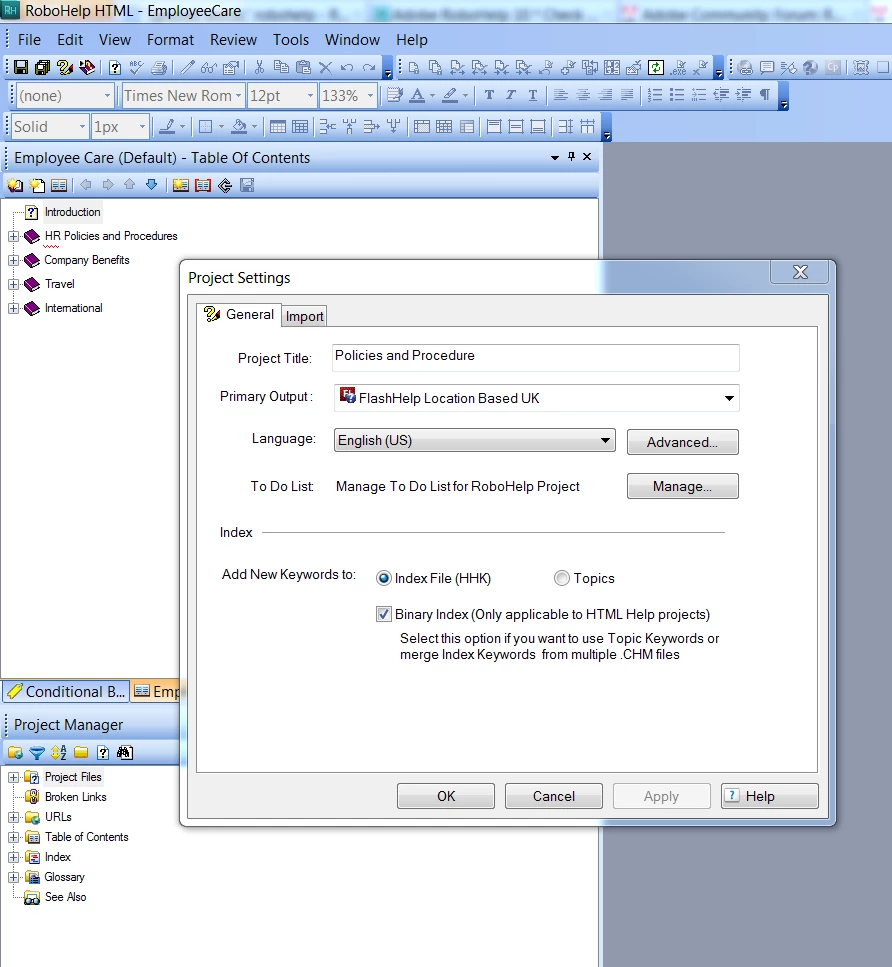
Task: Expand the Project Files folder
Action: (x=13, y=777)
